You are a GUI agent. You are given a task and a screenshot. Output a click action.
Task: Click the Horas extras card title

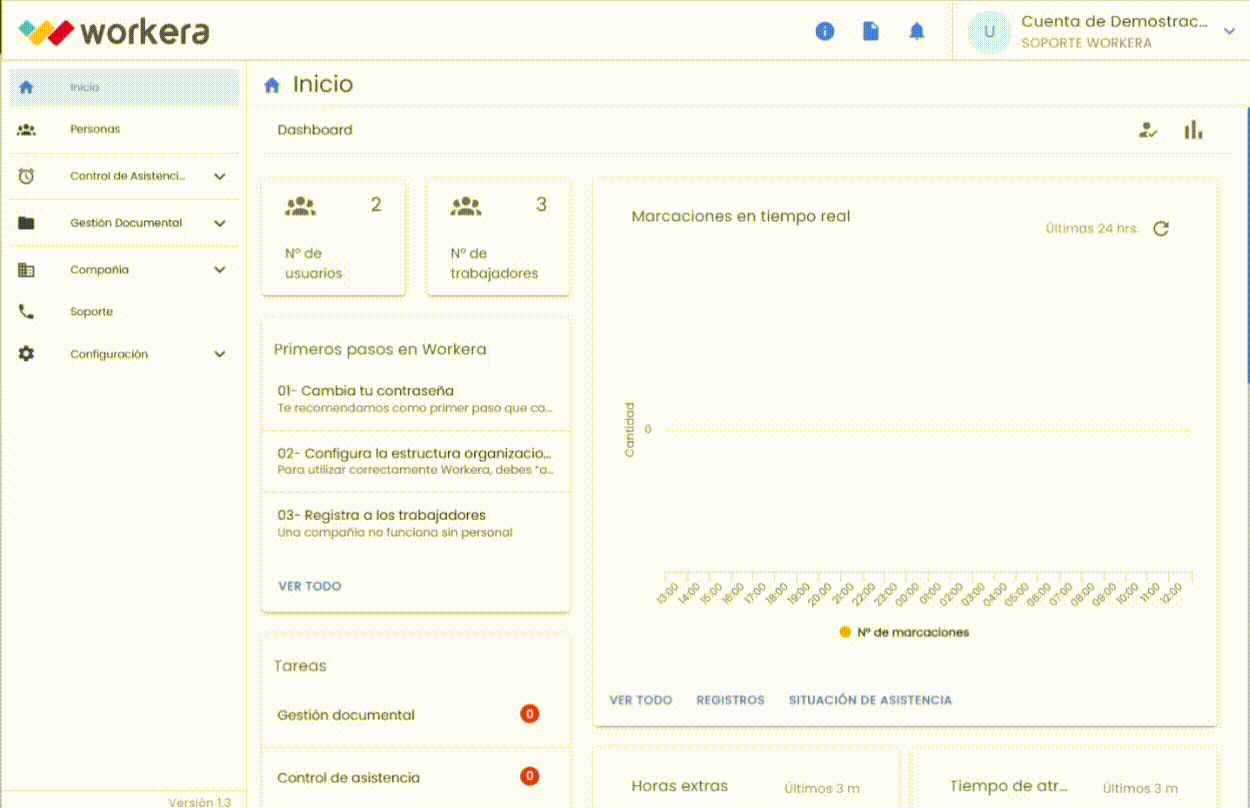click(680, 786)
